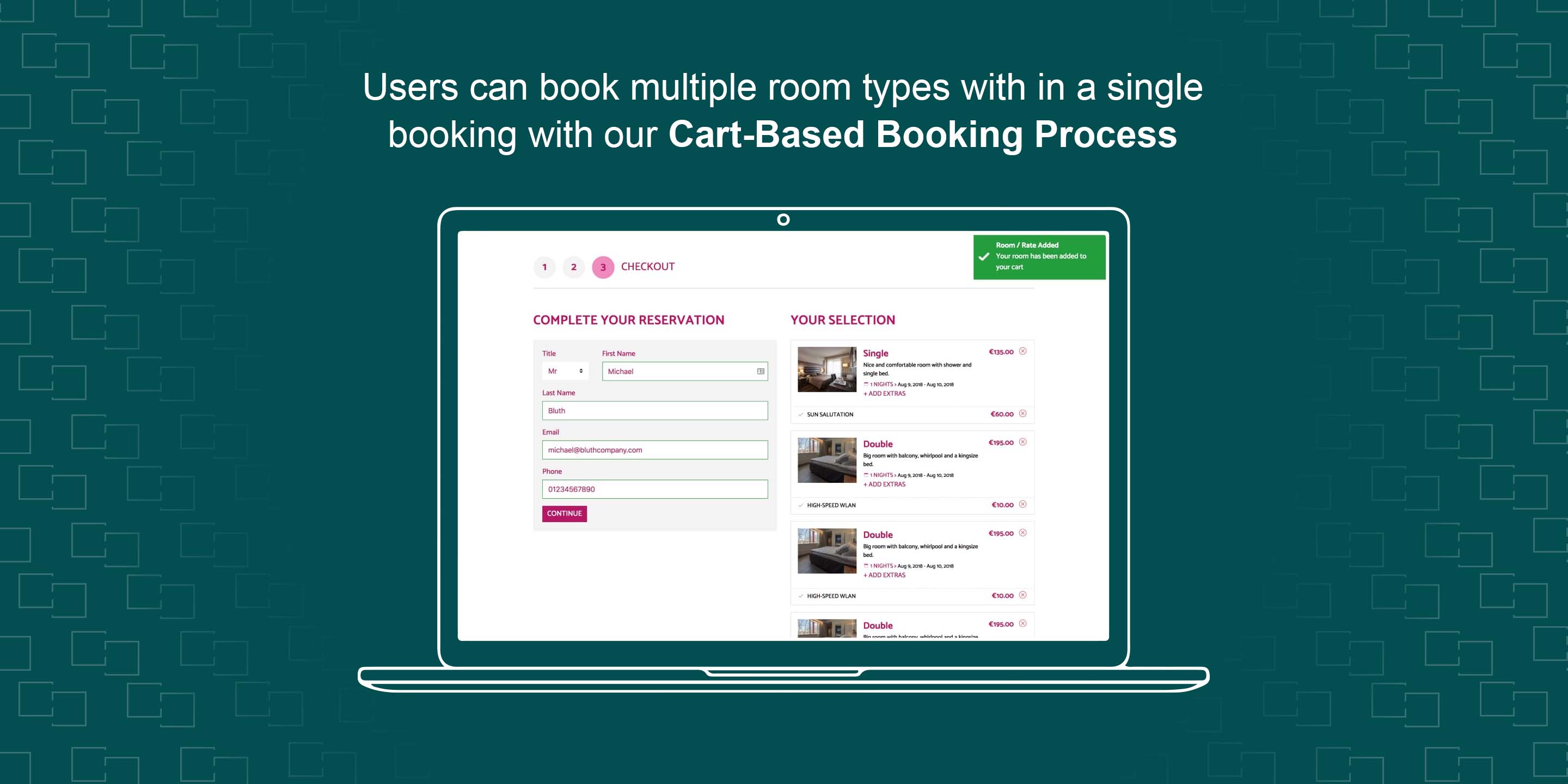Click the Single room description text
1568x784 pixels.
pyautogui.click(x=917, y=369)
